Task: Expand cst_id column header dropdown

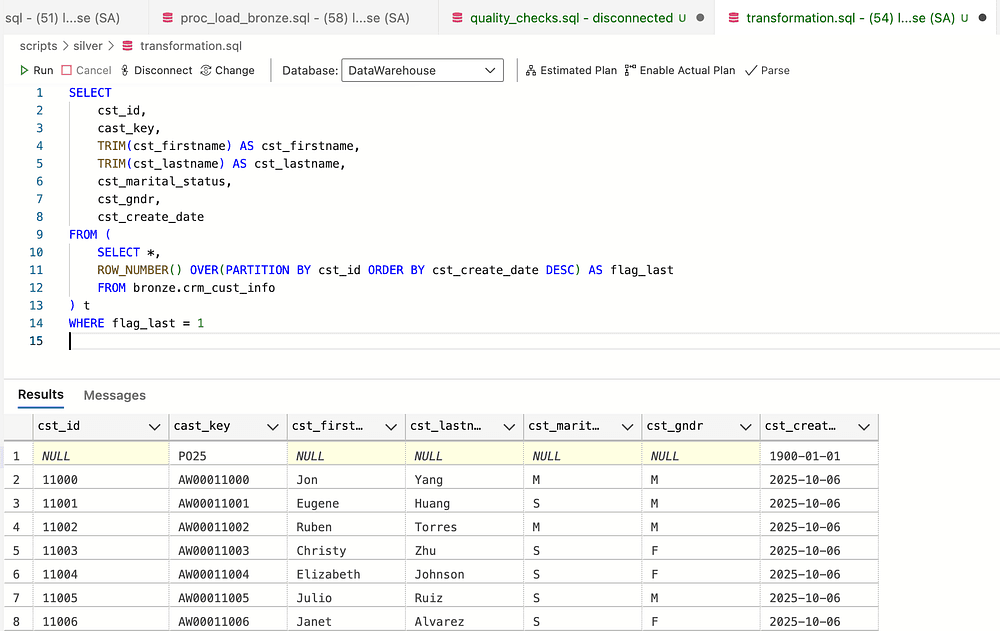Action: 154,427
